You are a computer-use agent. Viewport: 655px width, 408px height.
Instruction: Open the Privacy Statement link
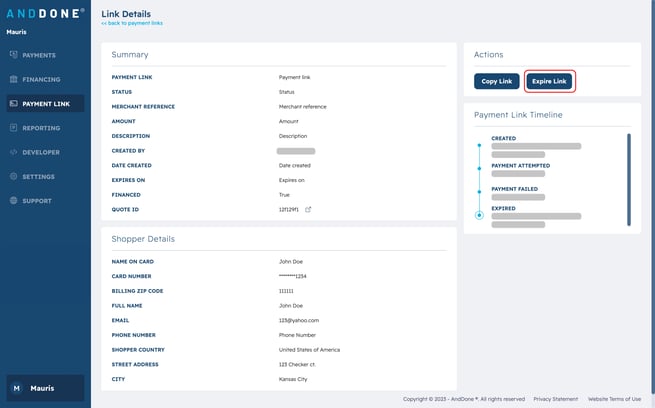[555, 399]
